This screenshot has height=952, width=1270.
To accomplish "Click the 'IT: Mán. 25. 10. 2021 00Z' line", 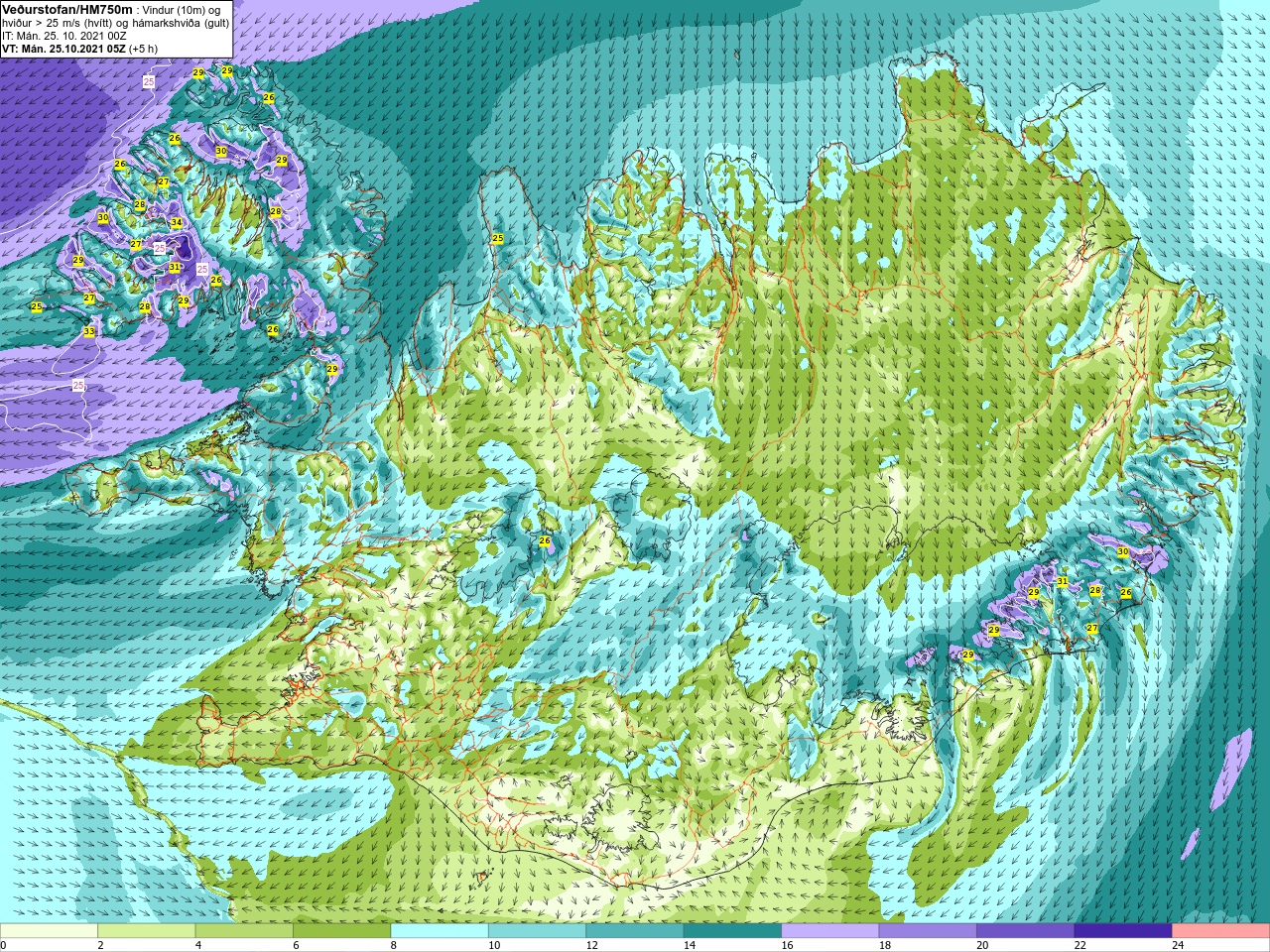I will tap(64, 36).
